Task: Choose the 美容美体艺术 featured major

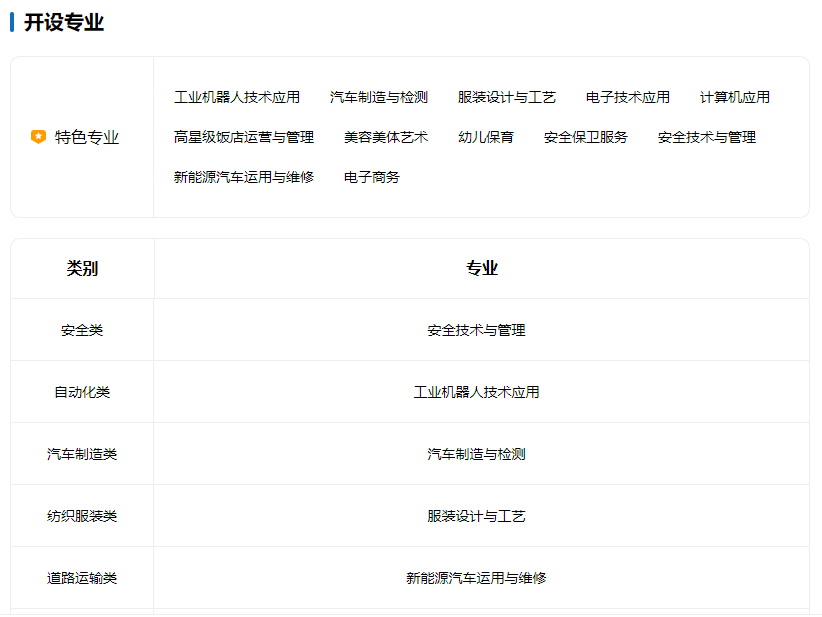Action: [x=386, y=137]
